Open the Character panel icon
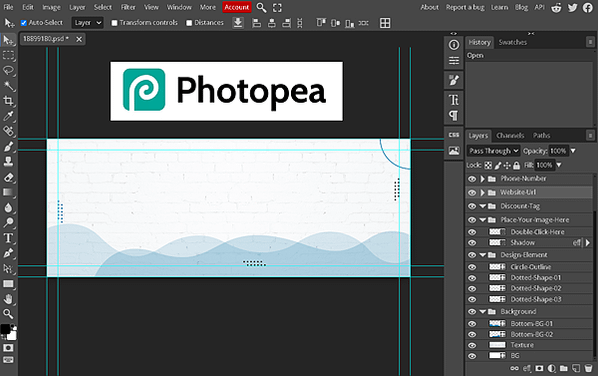598x376 pixels. pyautogui.click(x=454, y=100)
